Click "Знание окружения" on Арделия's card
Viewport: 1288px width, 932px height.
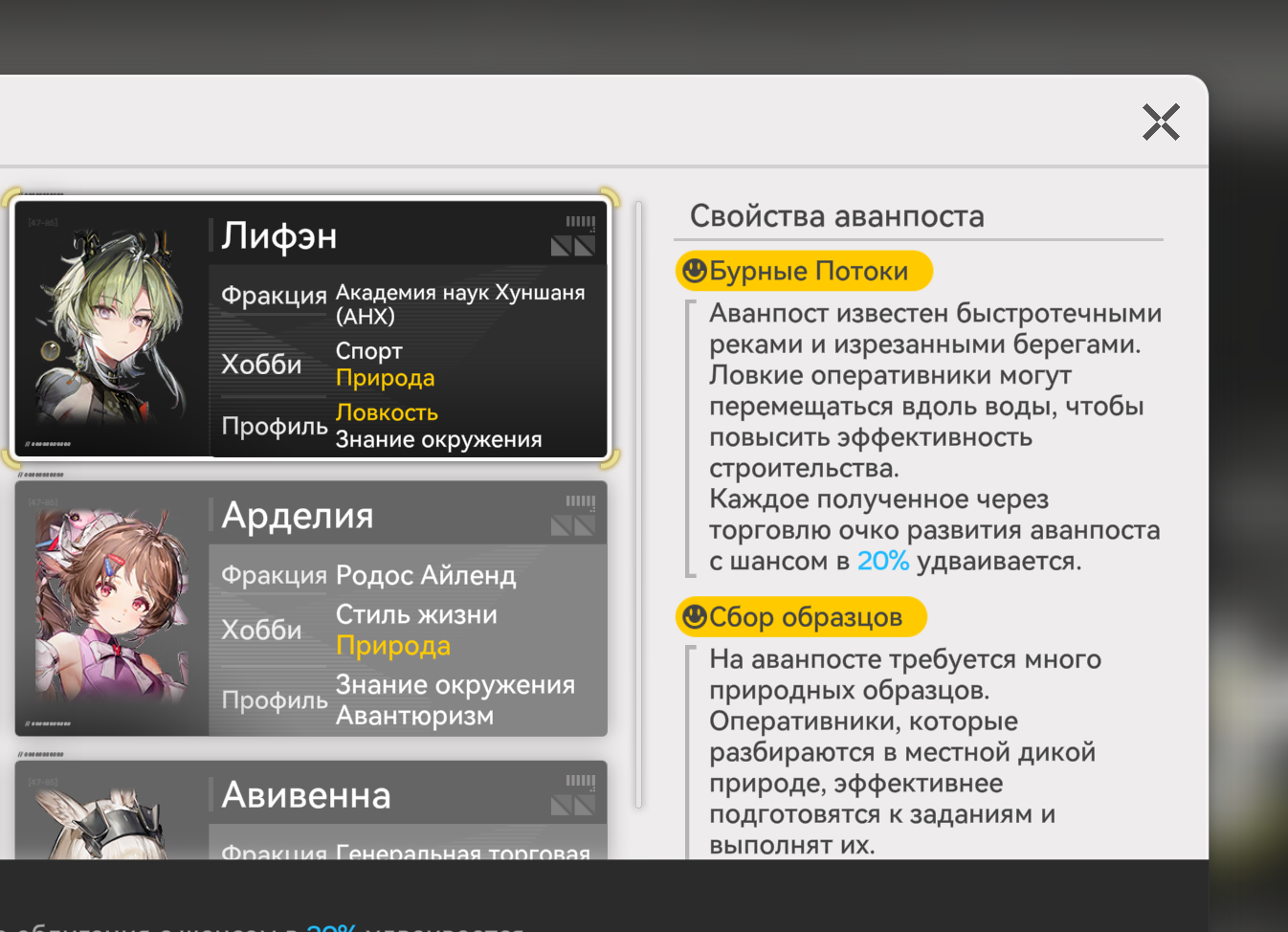click(x=455, y=684)
